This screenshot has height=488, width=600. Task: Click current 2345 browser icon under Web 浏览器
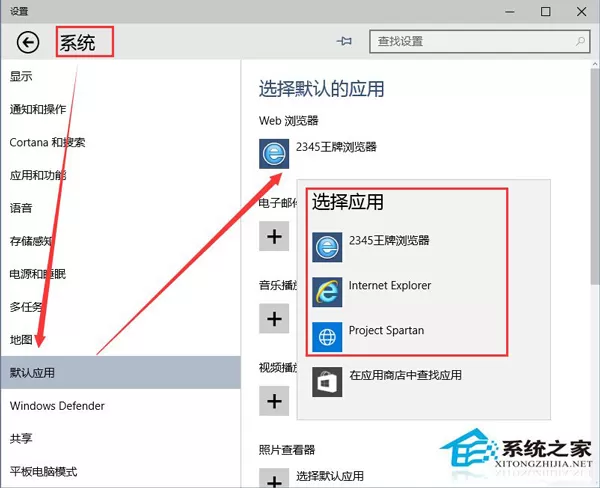point(274,154)
